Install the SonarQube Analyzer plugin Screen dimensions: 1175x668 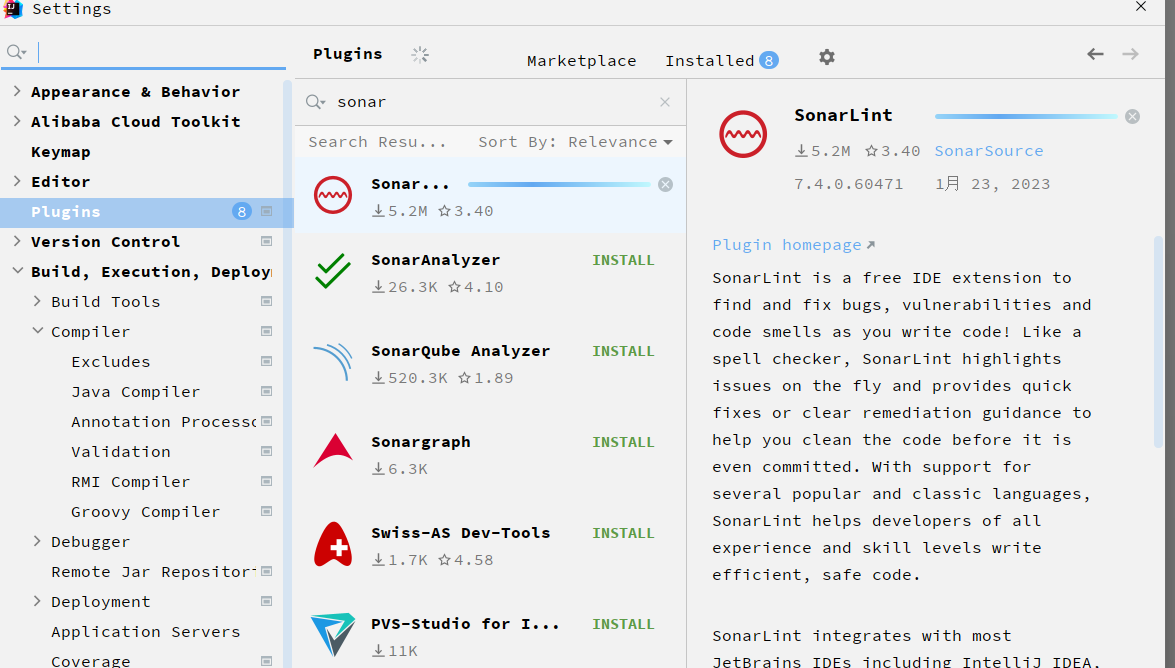click(x=623, y=351)
